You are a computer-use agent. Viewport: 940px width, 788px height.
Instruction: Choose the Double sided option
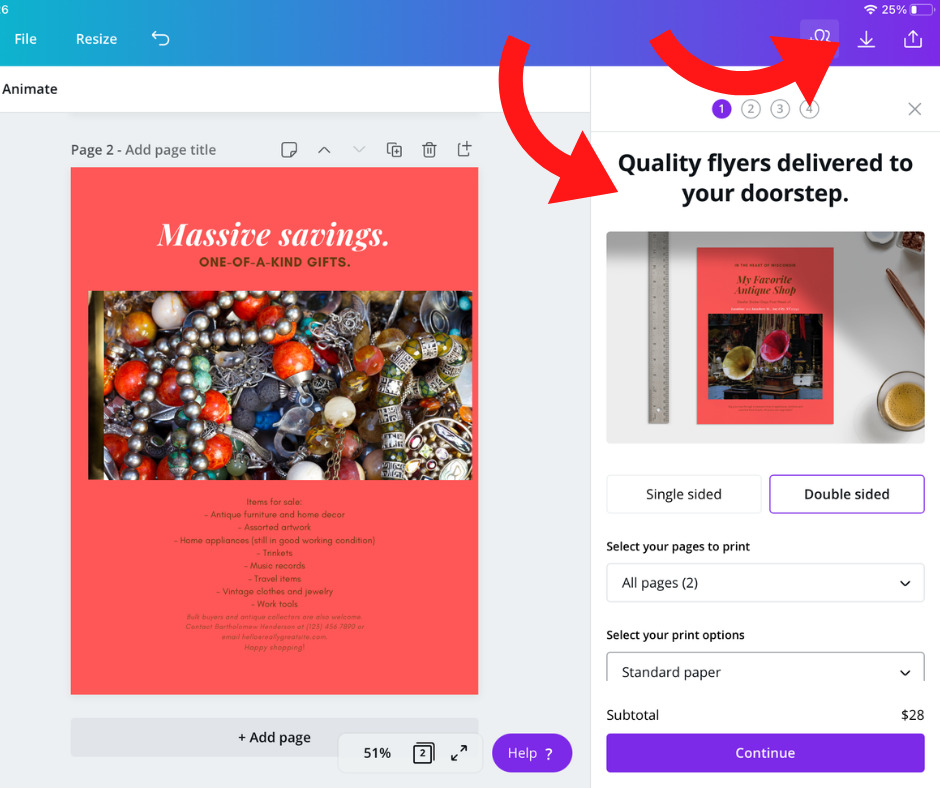click(846, 494)
